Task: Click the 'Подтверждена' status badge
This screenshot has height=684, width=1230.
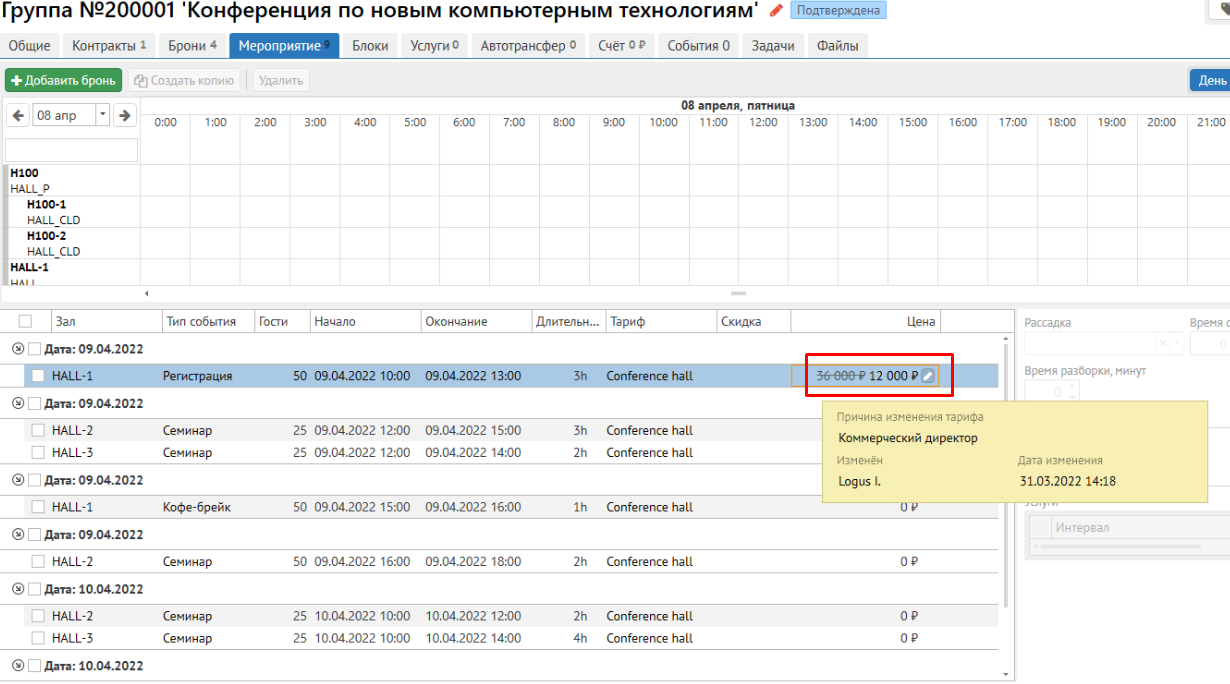Action: pyautogui.click(x=838, y=11)
